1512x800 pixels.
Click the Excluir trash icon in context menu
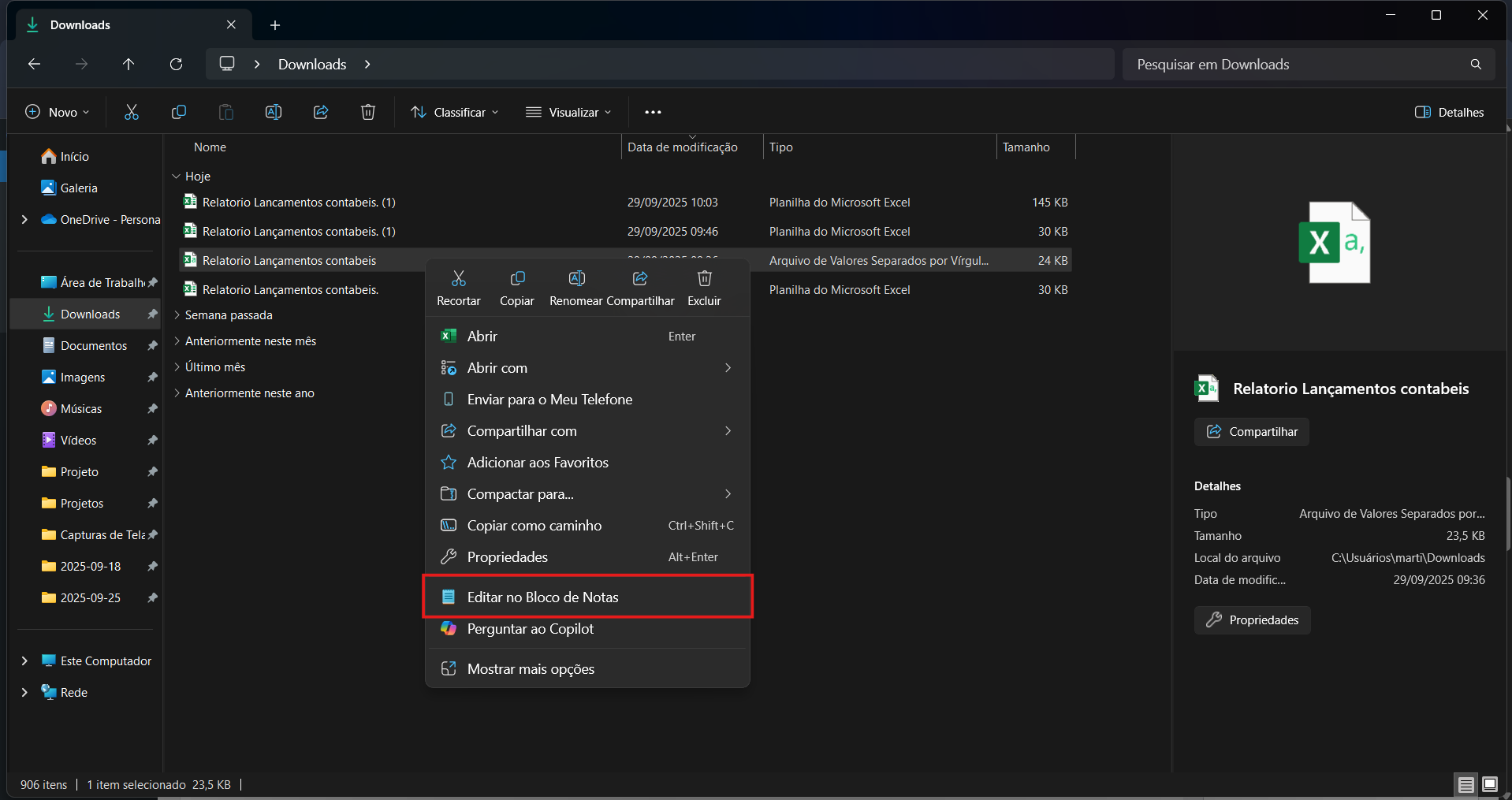pyautogui.click(x=704, y=279)
